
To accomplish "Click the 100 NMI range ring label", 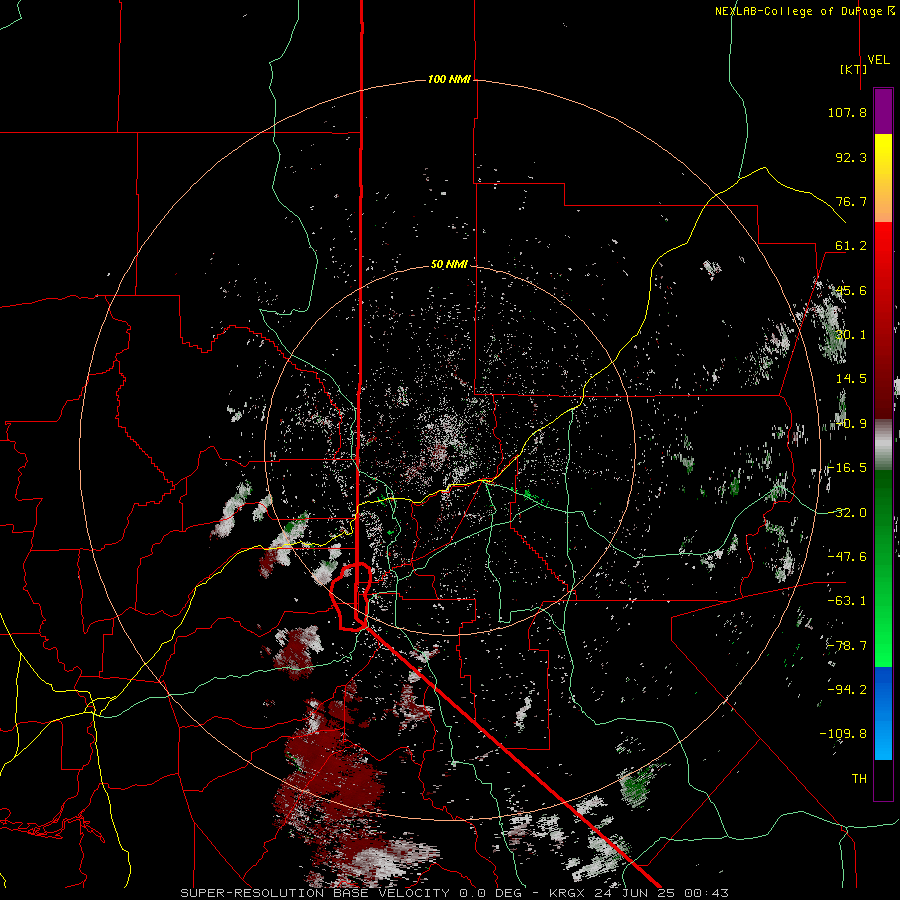I will click(449, 79).
